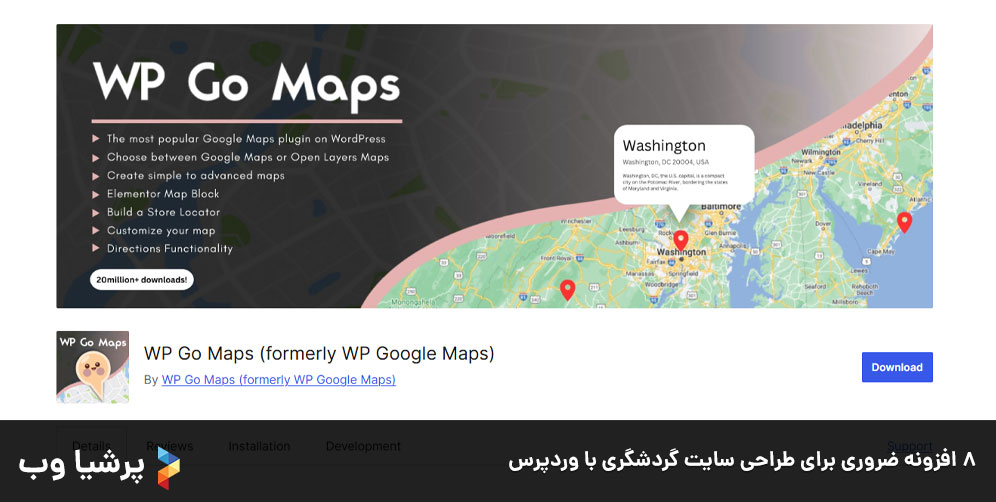Click the red map pin on Washington
Screen dimensions: 996x502
[680, 239]
